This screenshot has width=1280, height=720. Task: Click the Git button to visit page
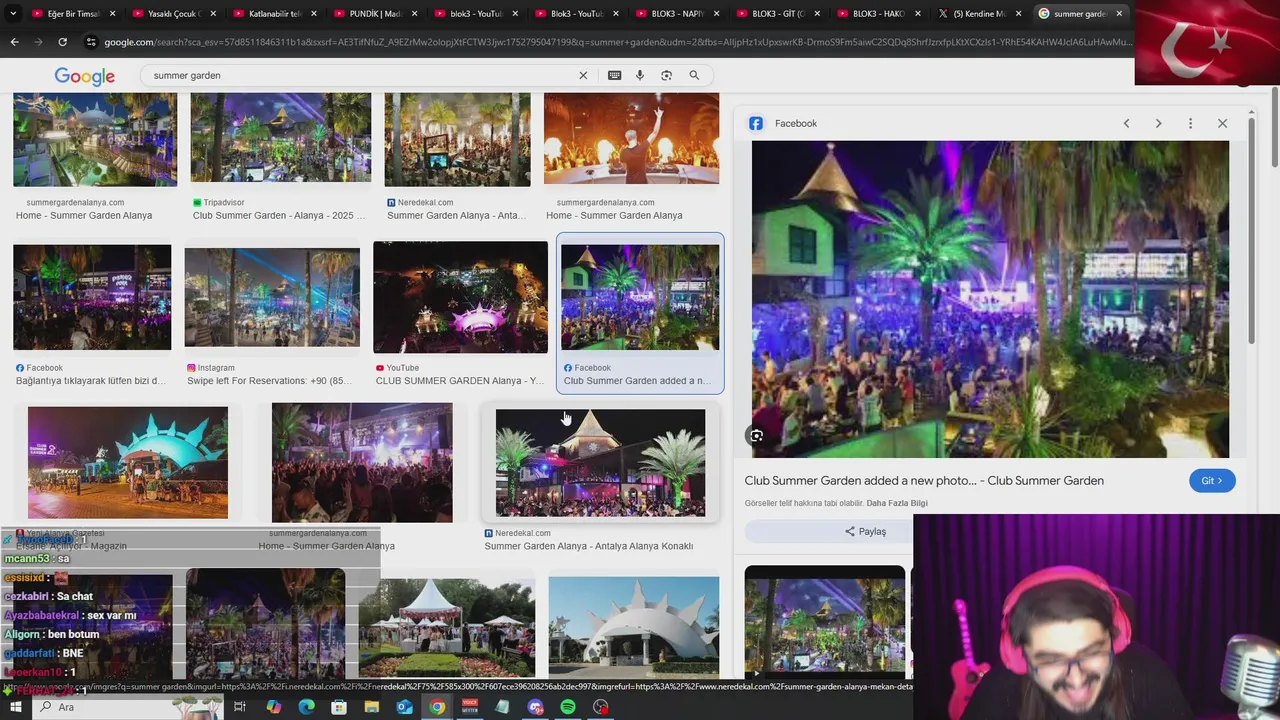1212,481
